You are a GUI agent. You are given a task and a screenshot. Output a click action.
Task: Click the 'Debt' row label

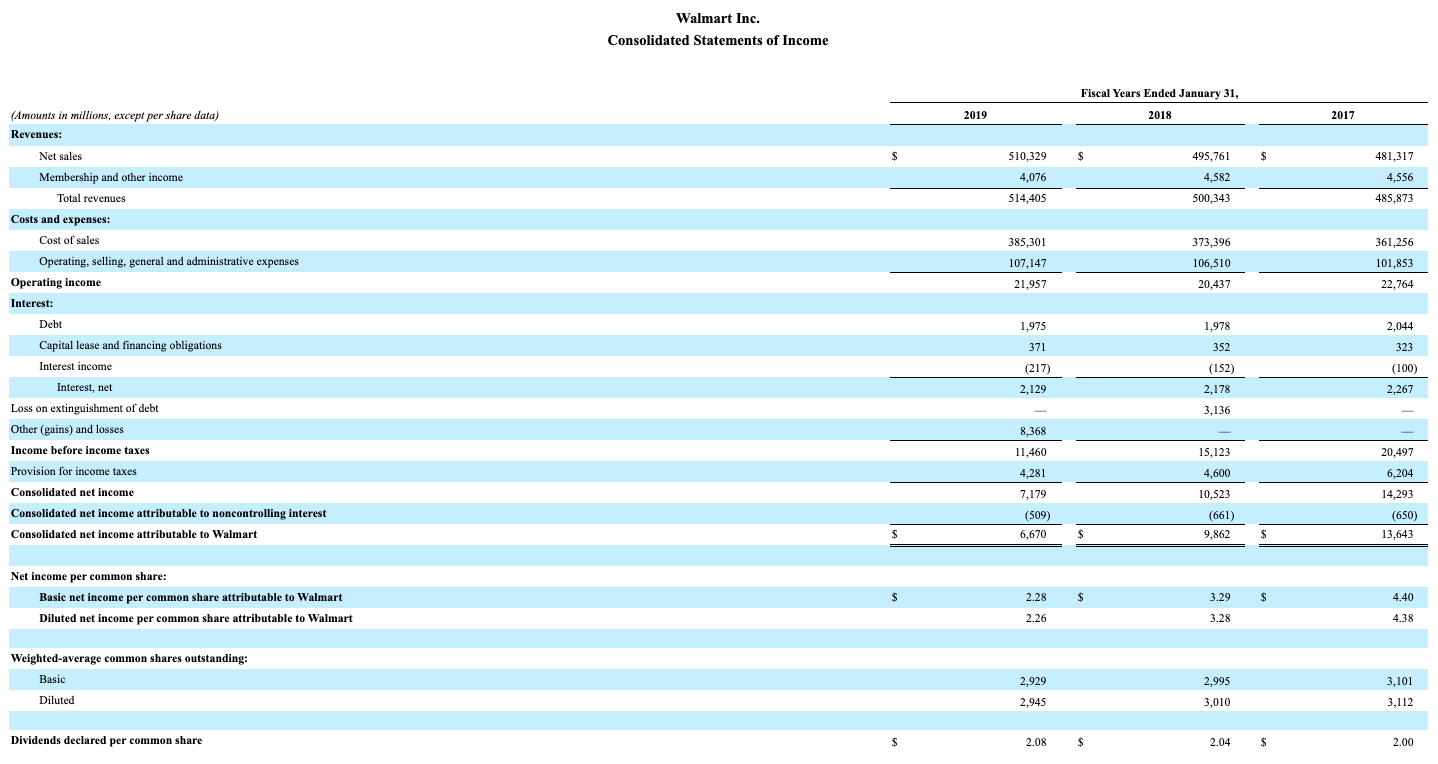point(50,324)
